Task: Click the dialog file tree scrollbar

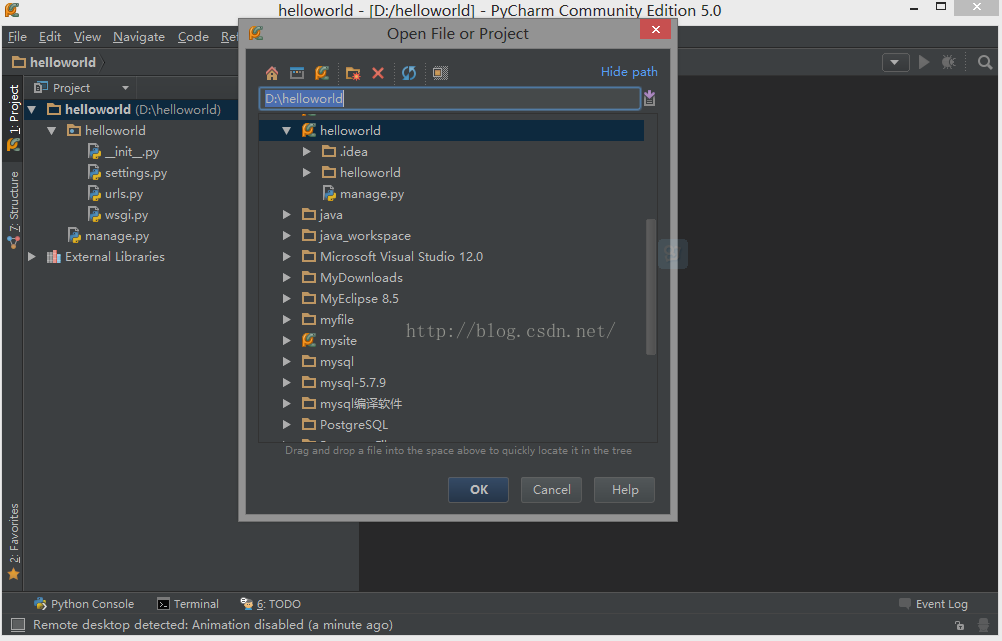Action: (651, 286)
